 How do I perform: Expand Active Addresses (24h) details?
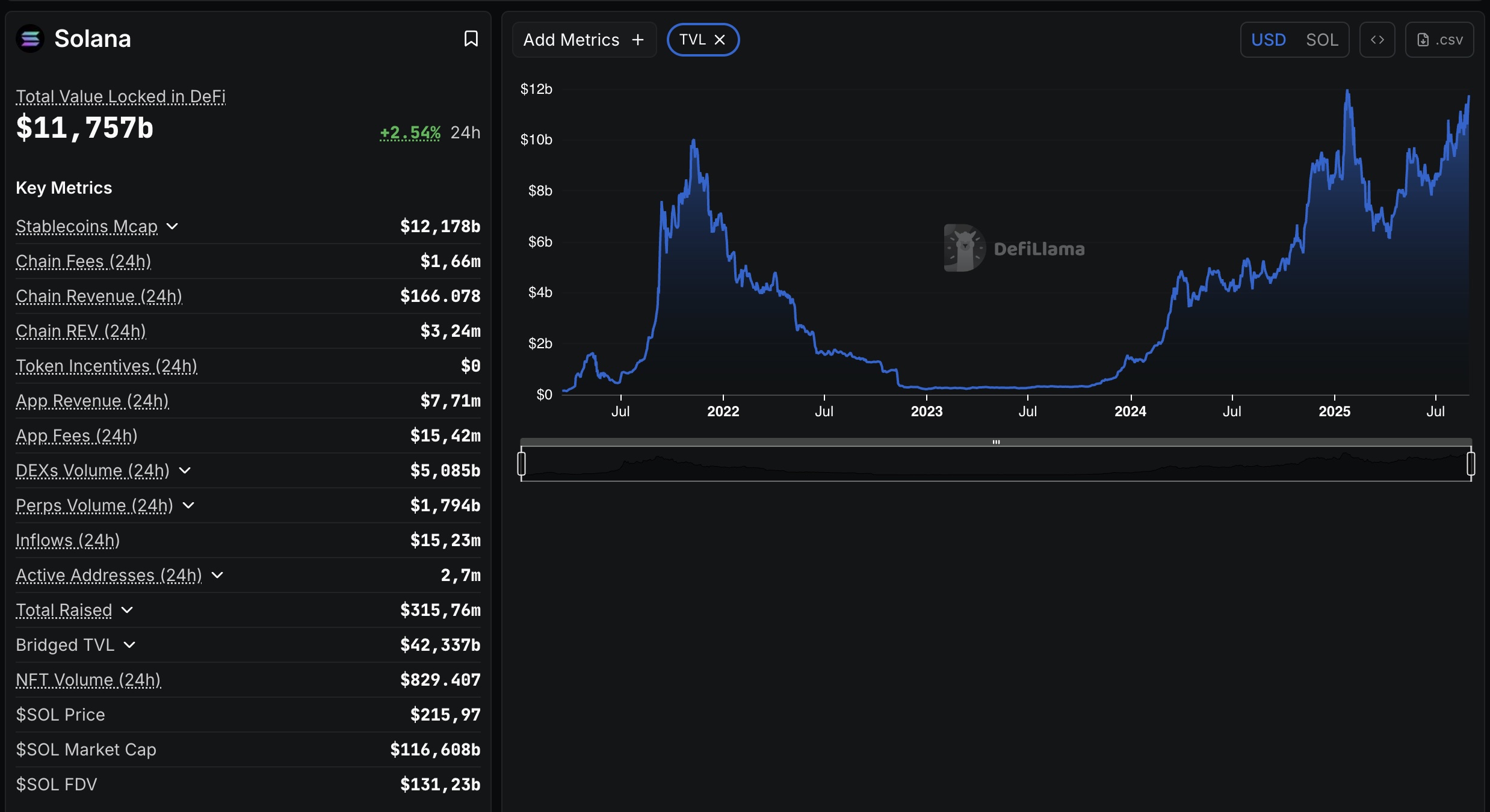click(x=218, y=575)
